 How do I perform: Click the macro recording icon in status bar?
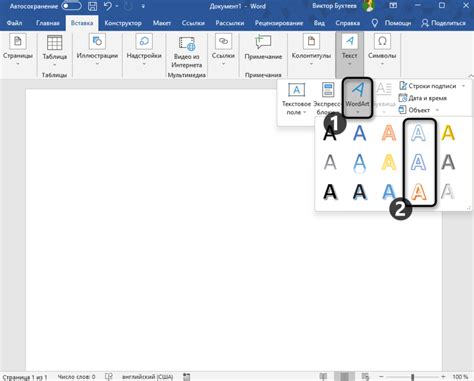coord(187,377)
